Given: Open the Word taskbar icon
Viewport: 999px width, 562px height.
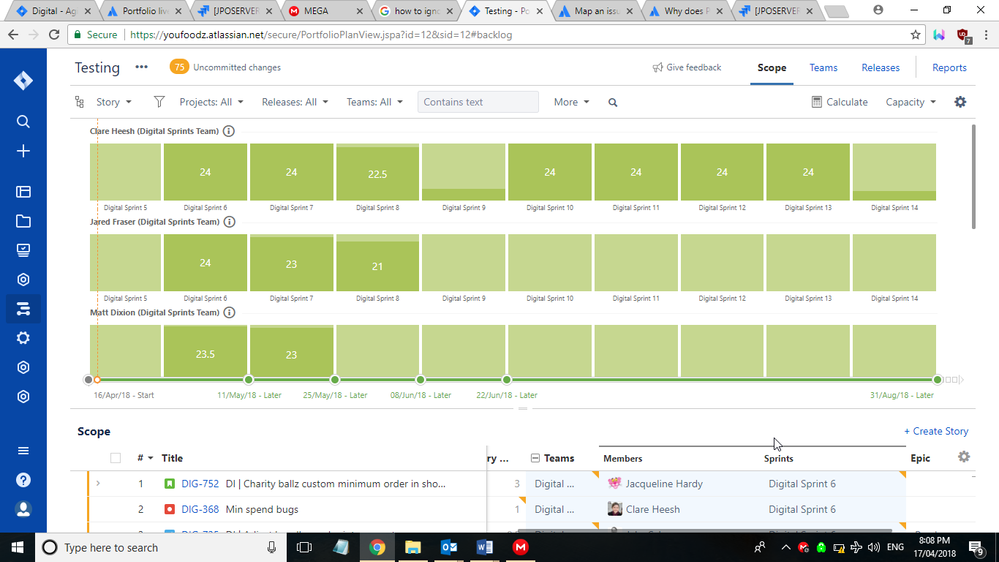Looking at the screenshot, I should (485, 547).
